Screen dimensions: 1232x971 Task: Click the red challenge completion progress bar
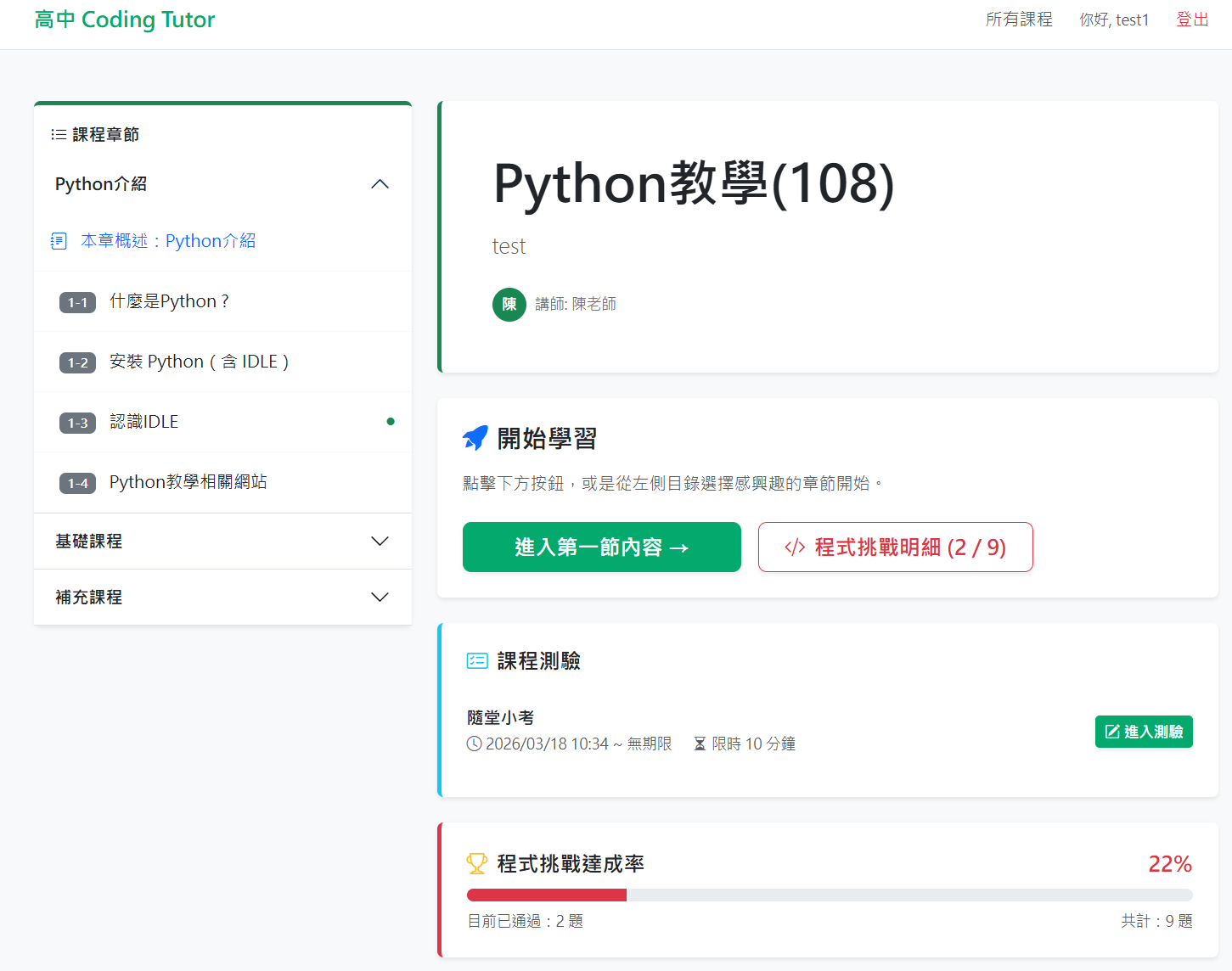pos(547,895)
